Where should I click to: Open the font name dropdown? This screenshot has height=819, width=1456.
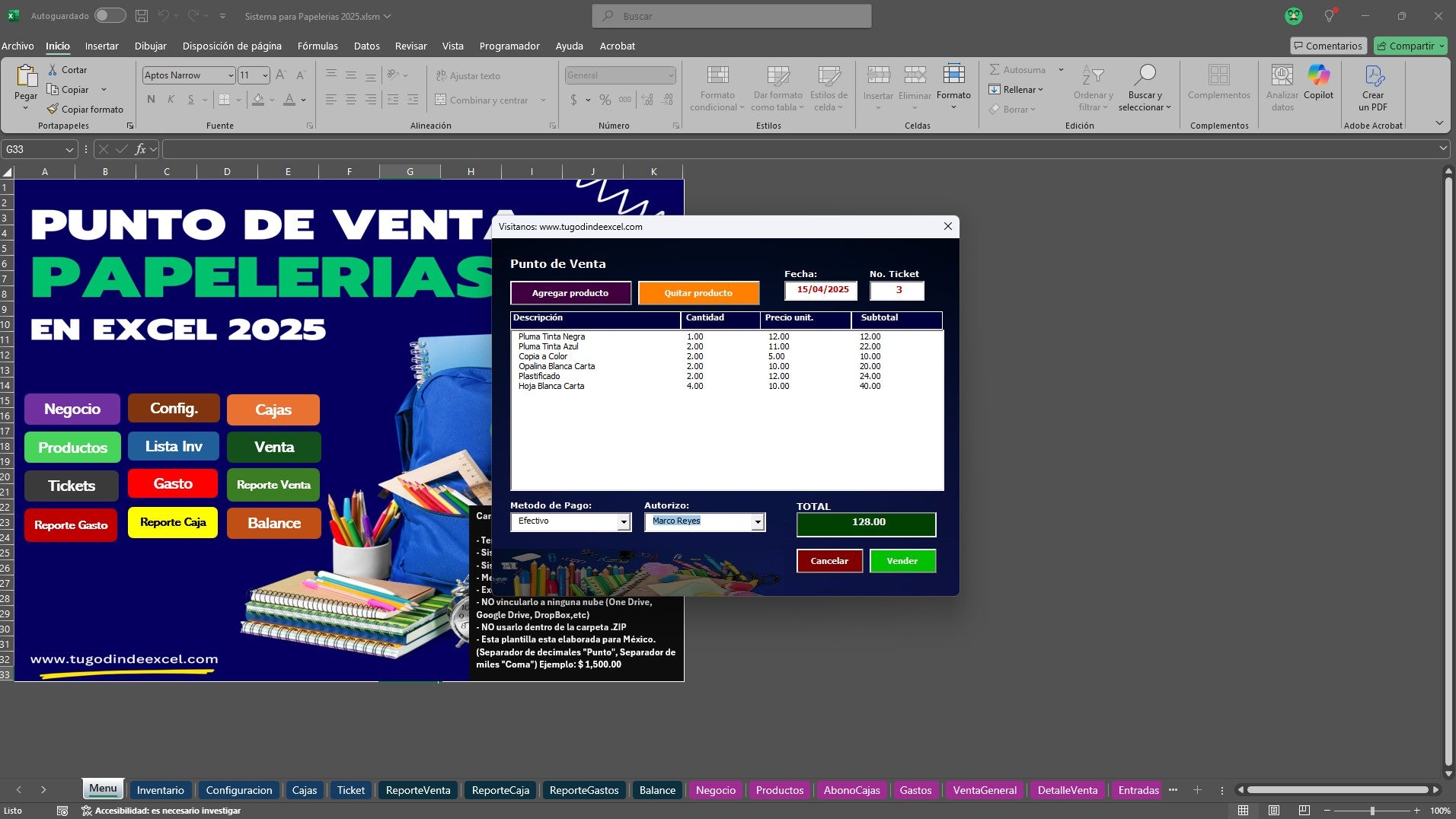[231, 75]
